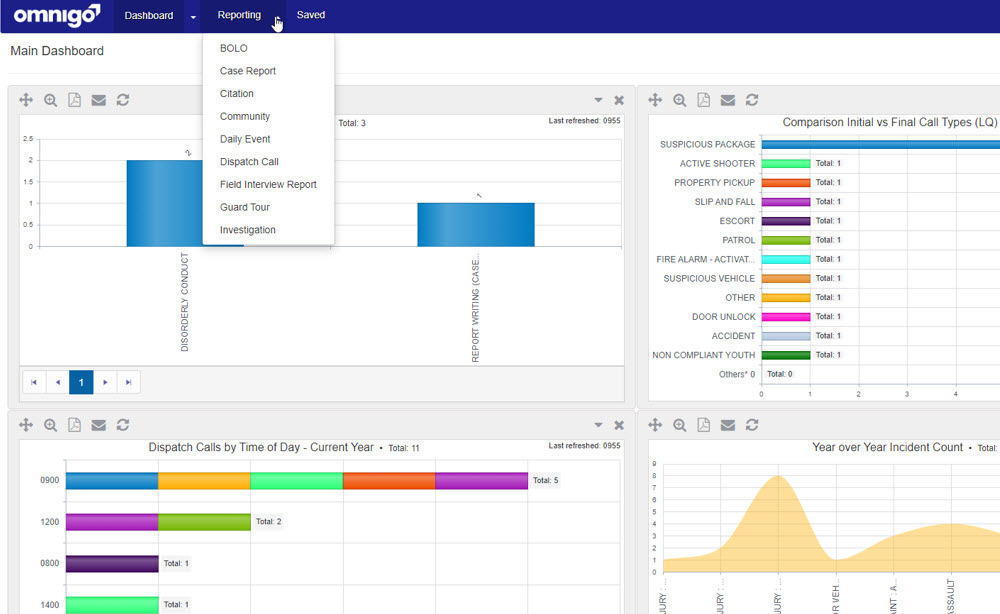The width and height of the screenshot is (1000, 614).
Task: Email the Comparison Initial vs Final chart
Action: (727, 100)
